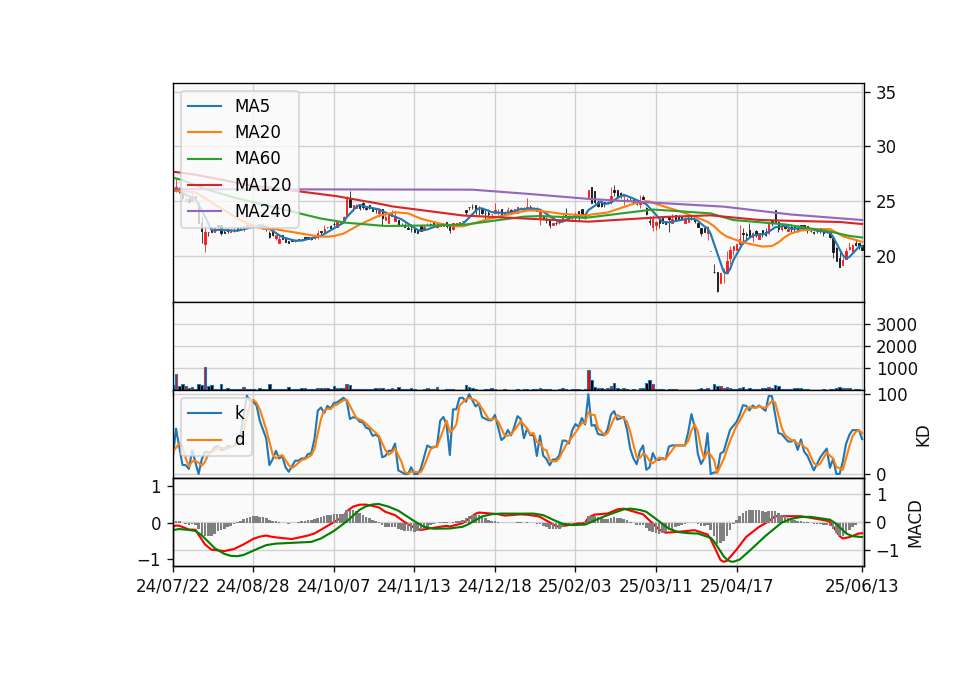Screen dimensions: 960x690
Task: Click the orange MA20 legend line swatch
Action: click(x=204, y=133)
